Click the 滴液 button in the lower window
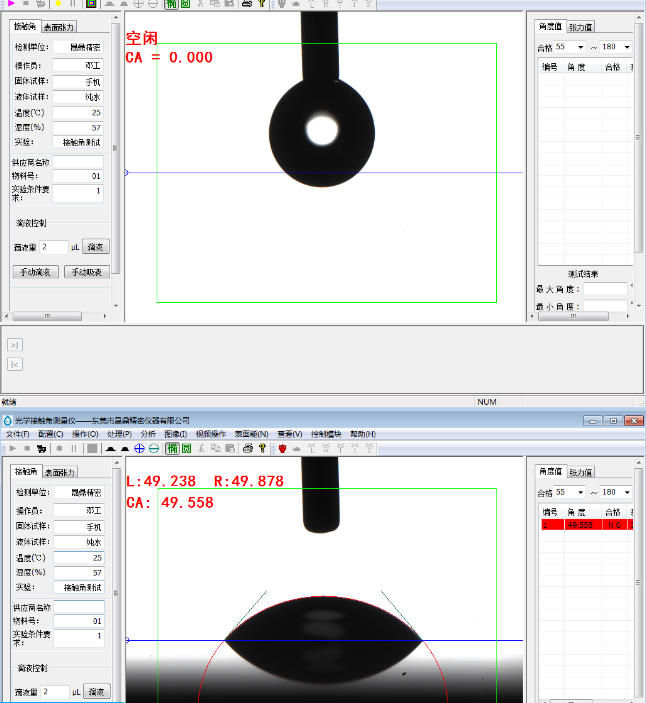The width and height of the screenshot is (646, 703). click(x=96, y=692)
